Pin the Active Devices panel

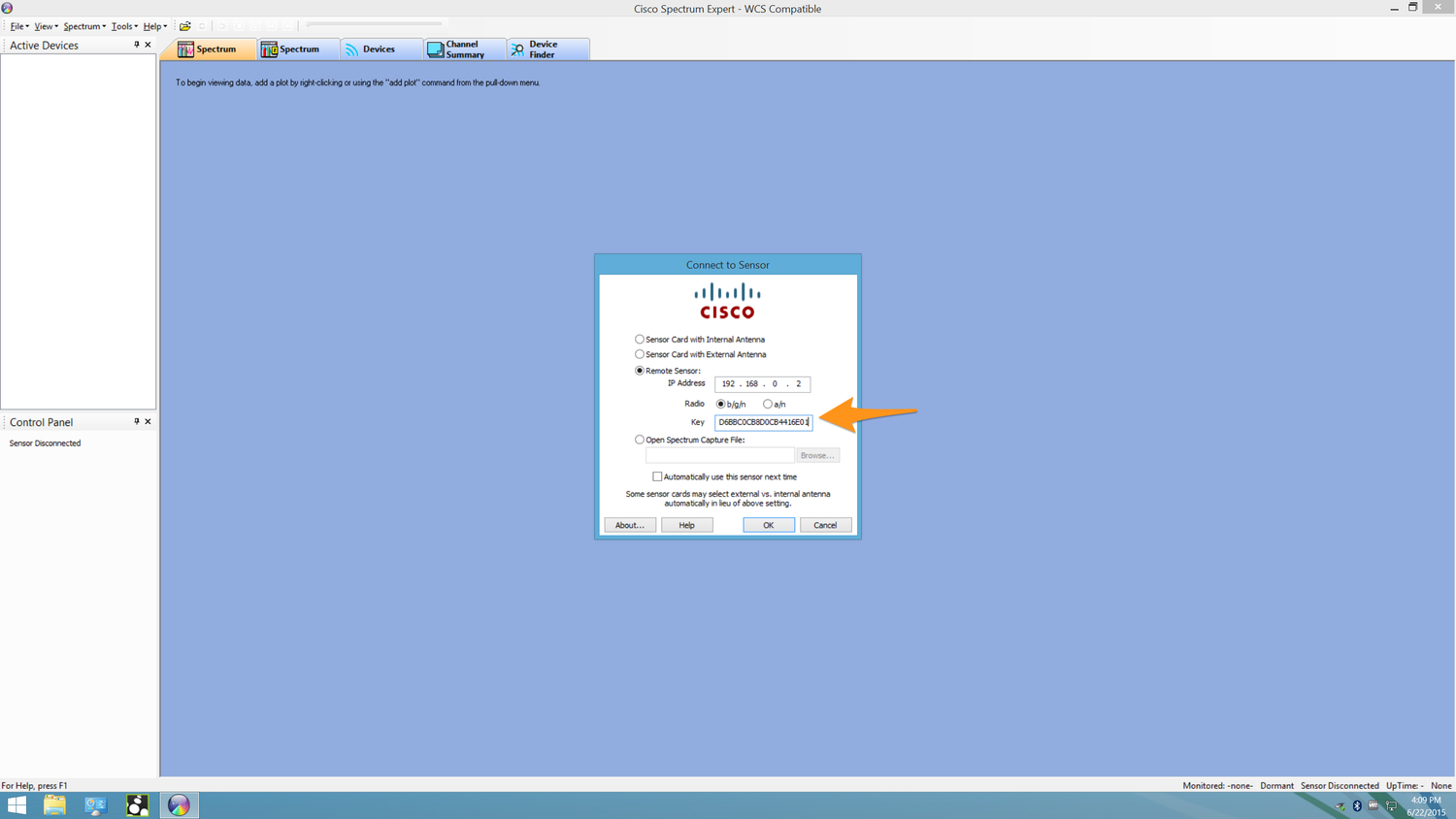[137, 45]
